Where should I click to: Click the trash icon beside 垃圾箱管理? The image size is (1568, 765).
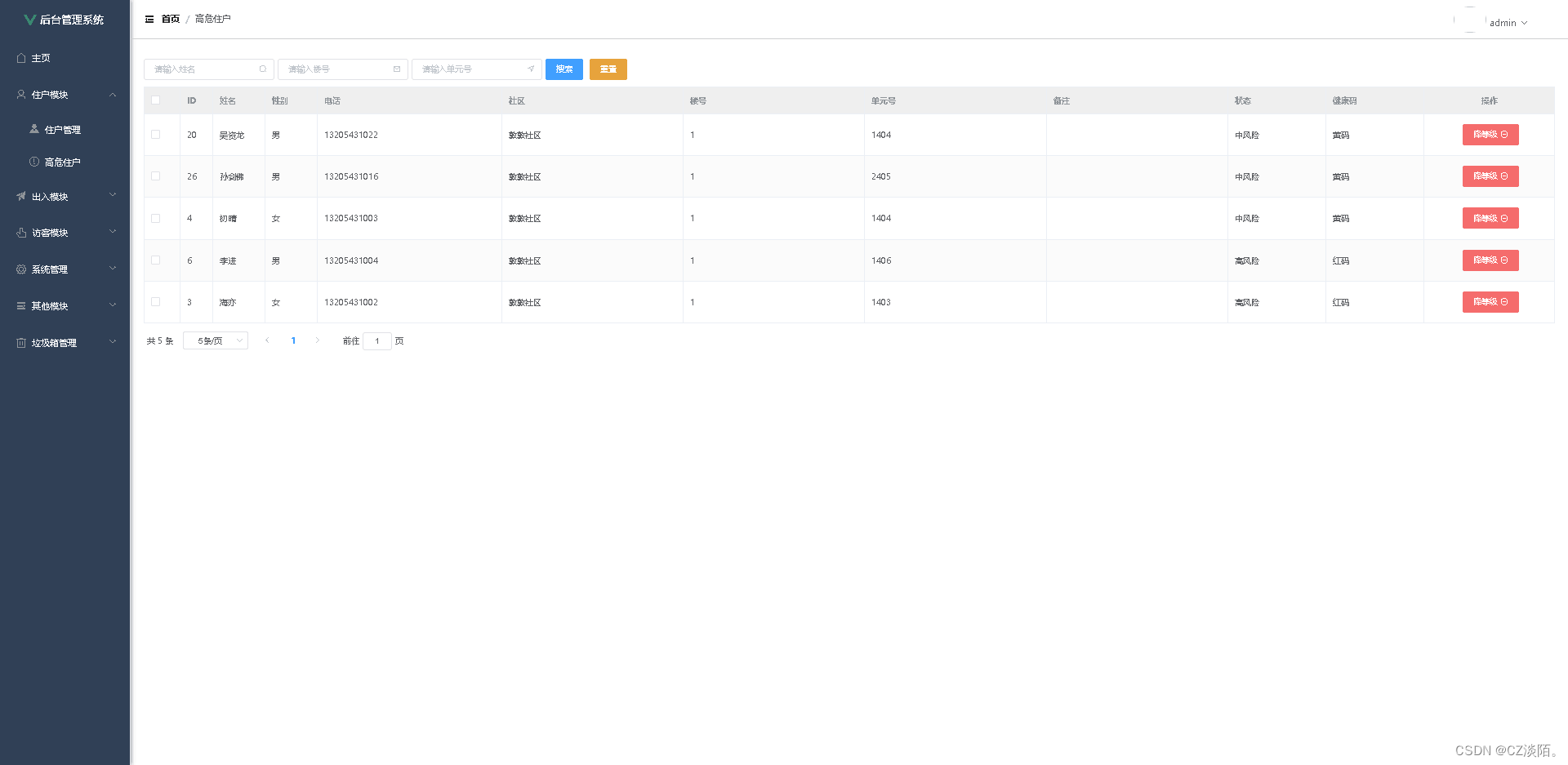(x=21, y=343)
